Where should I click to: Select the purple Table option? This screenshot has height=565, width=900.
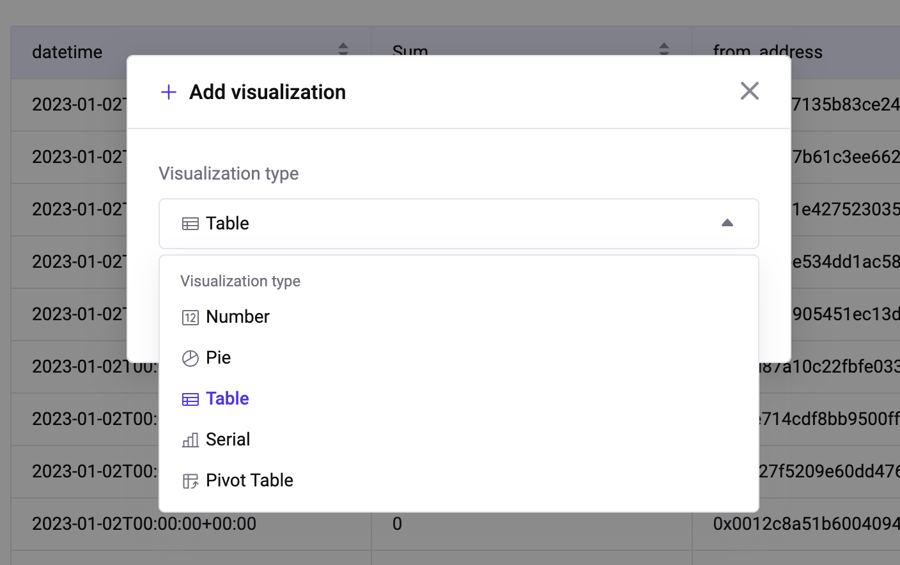click(227, 399)
